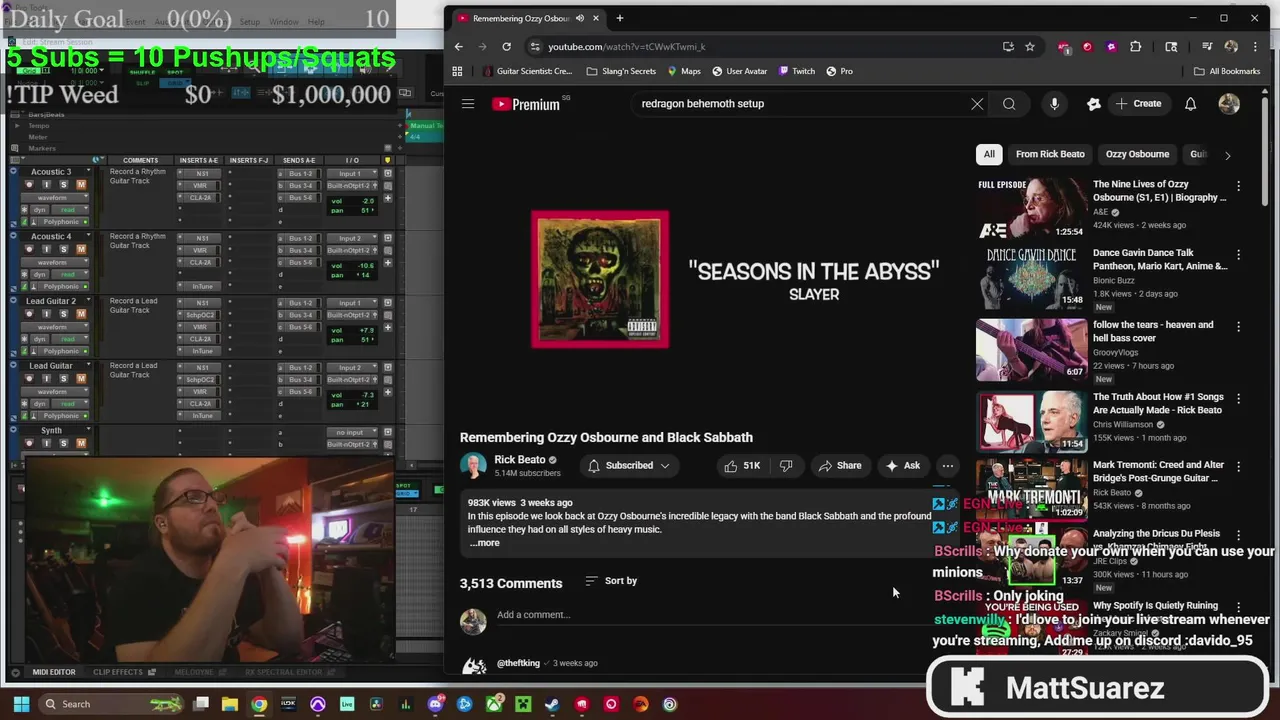Open Chrome apps grid in bookmarks bar

coord(458,71)
